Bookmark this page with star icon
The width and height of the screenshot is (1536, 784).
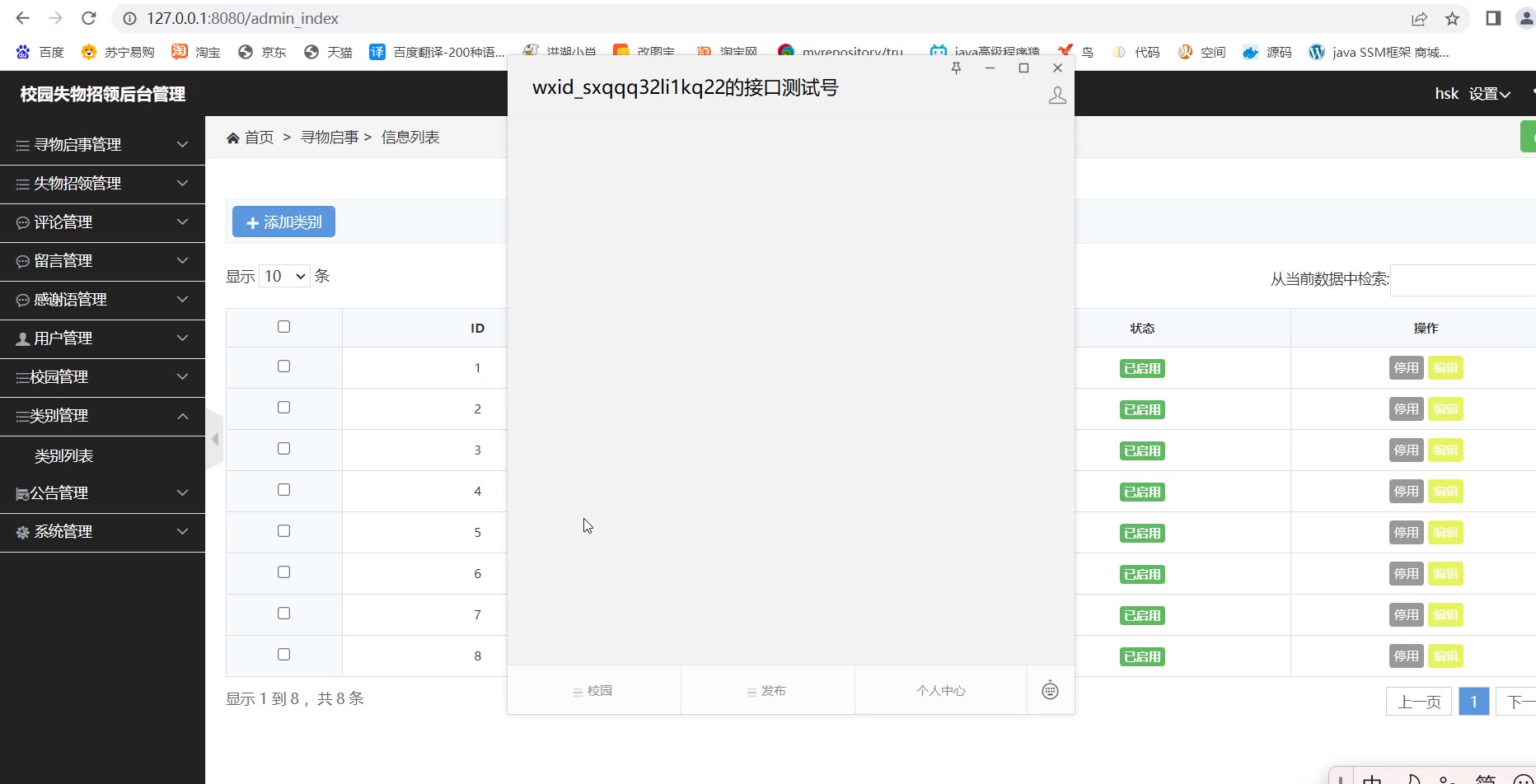click(x=1452, y=18)
